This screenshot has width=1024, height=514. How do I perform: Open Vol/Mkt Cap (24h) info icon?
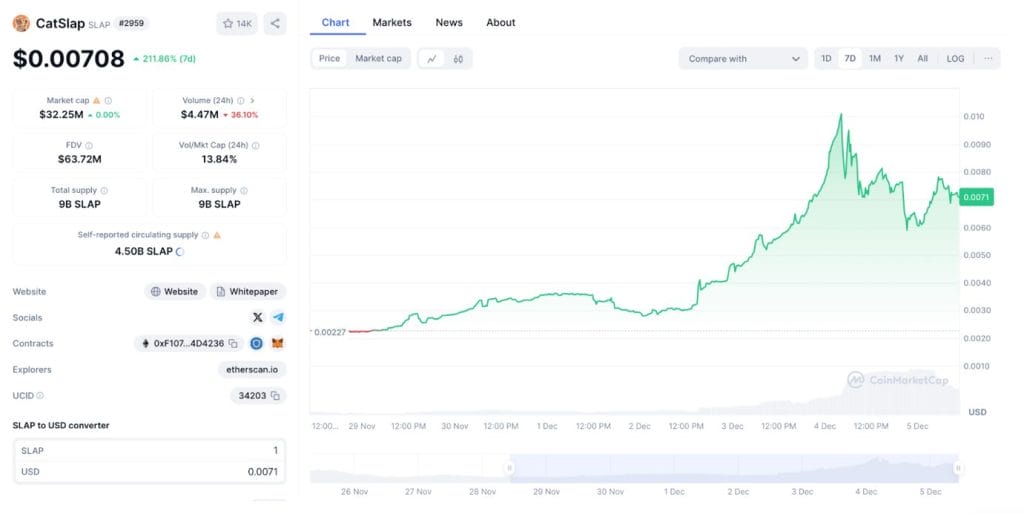(255, 146)
